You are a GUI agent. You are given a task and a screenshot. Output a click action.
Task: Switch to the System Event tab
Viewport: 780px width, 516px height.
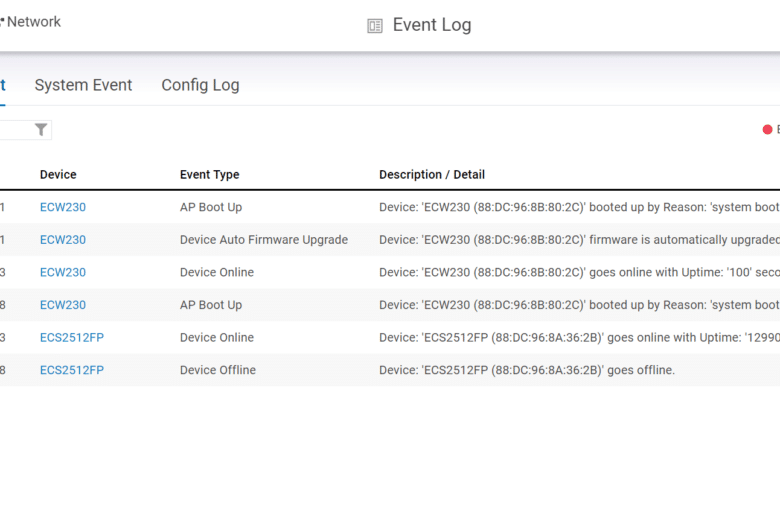tap(83, 85)
